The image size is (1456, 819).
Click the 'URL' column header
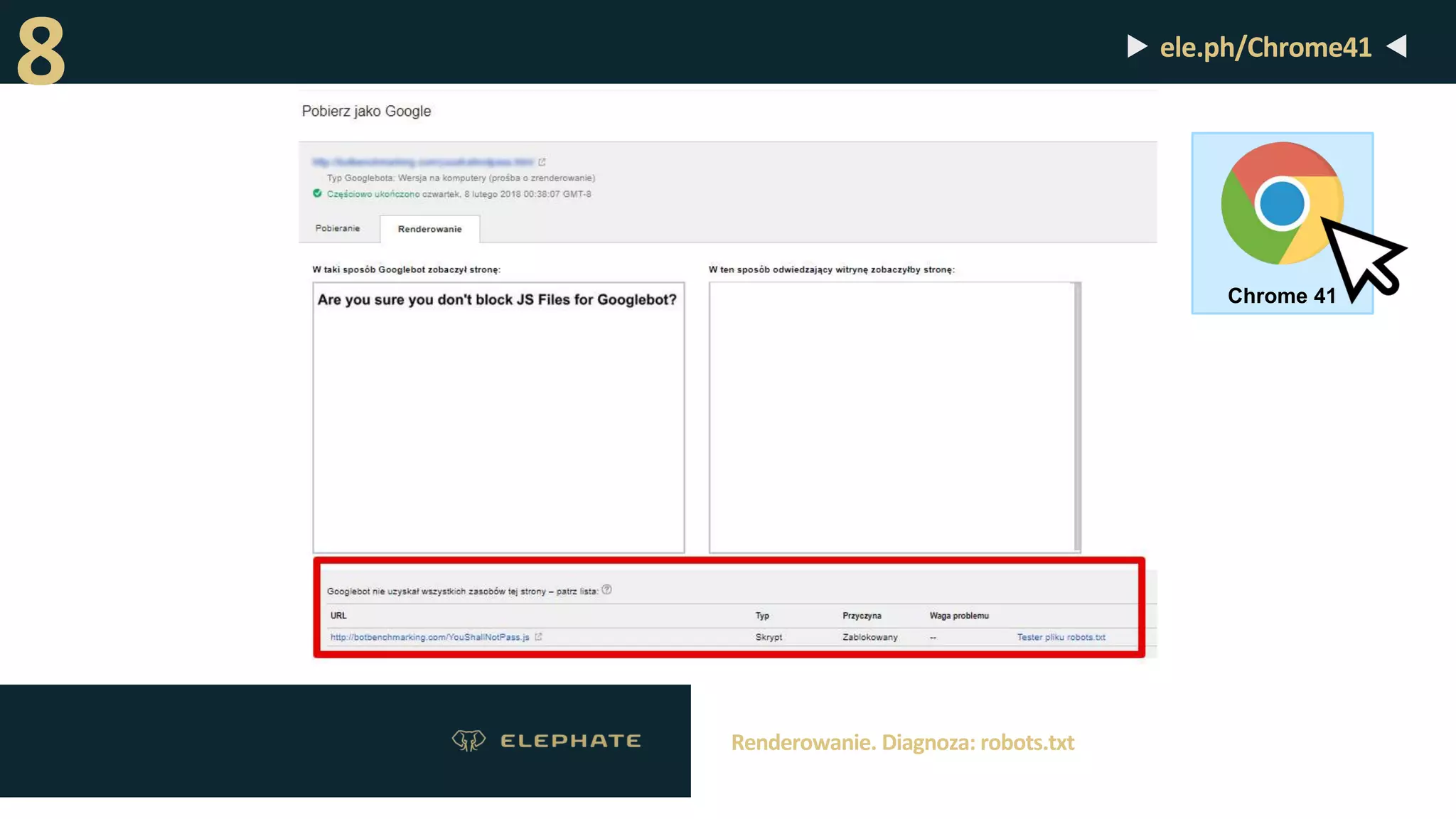pos(338,616)
